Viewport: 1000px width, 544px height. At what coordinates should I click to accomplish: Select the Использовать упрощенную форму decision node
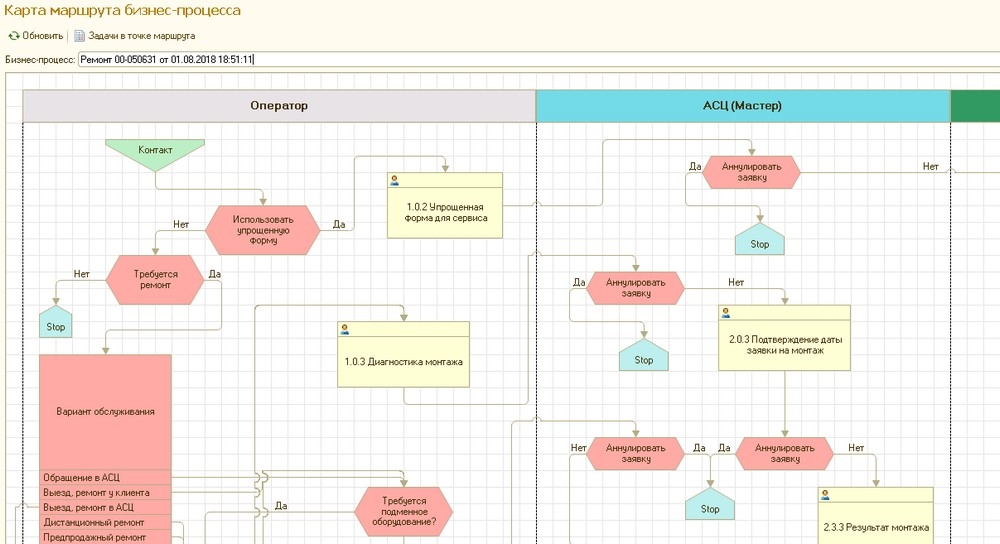263,230
